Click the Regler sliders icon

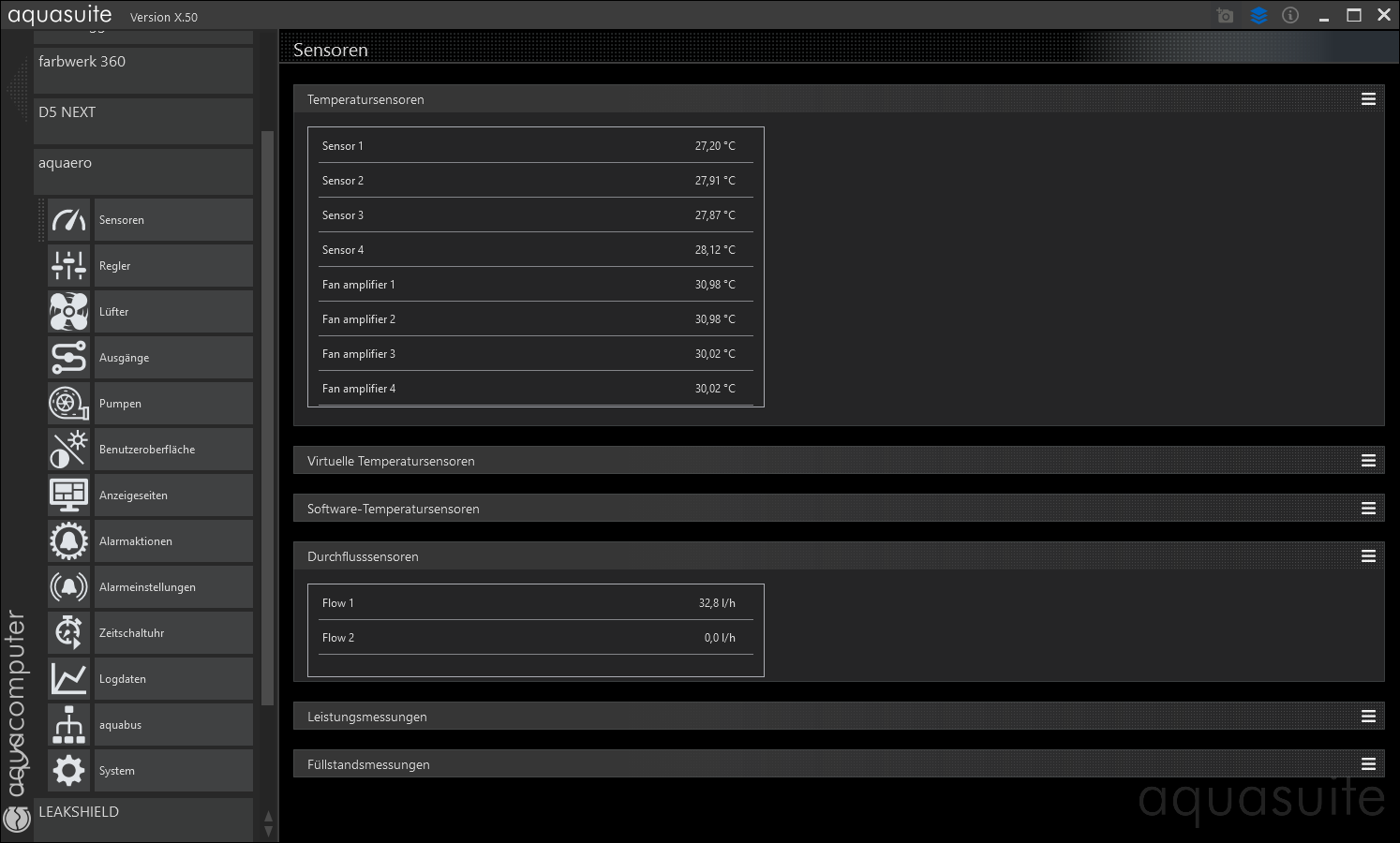pyautogui.click(x=69, y=266)
